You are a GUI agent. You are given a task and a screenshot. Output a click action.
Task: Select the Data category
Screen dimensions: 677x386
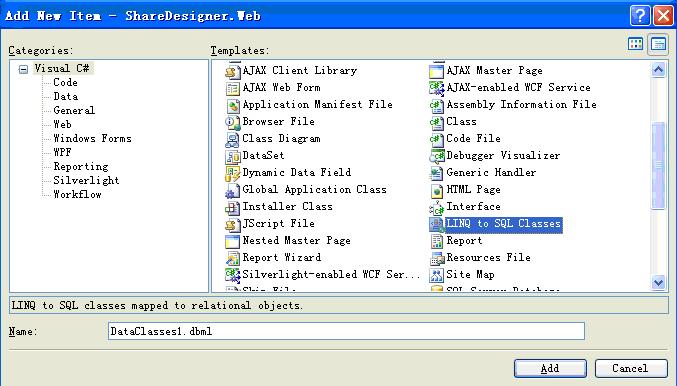pyautogui.click(x=66, y=96)
